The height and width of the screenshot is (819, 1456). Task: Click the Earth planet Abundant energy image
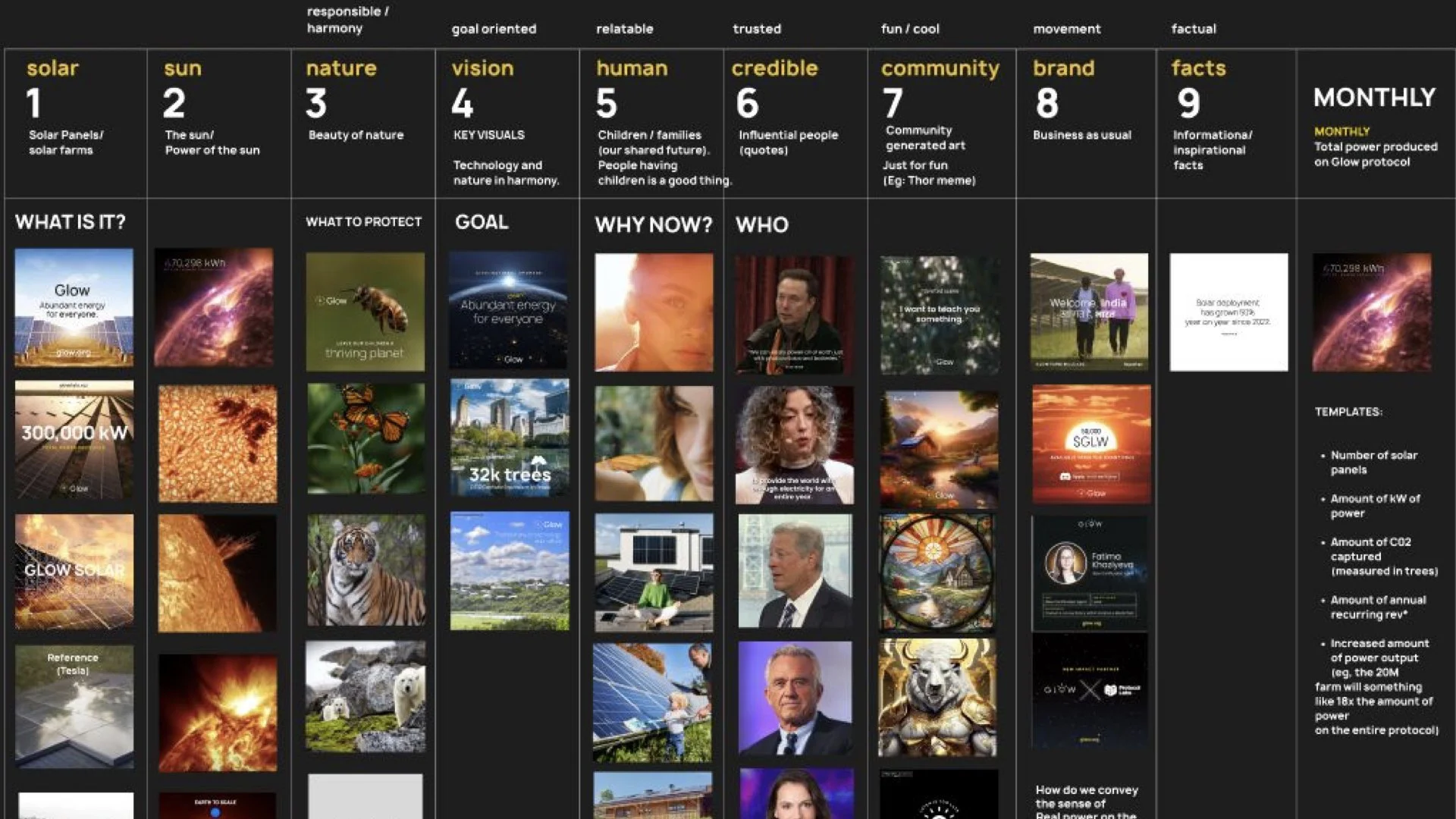pyautogui.click(x=509, y=312)
